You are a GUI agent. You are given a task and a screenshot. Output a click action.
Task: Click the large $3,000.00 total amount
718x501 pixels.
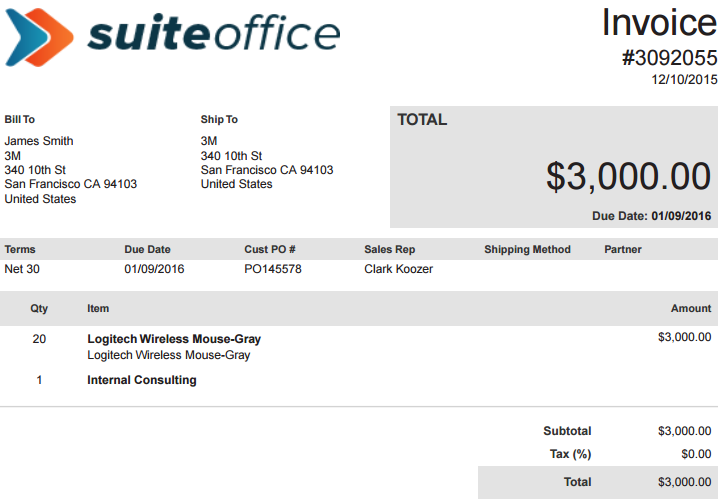tap(628, 176)
